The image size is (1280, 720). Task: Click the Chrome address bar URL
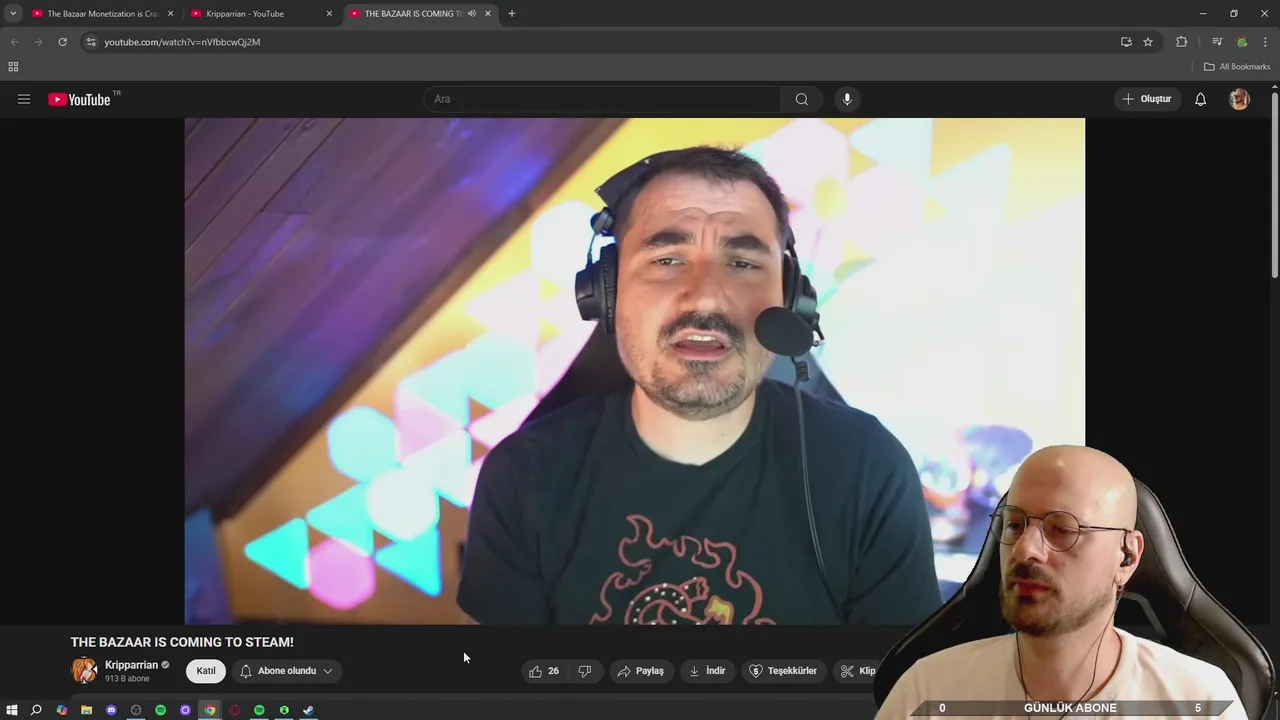pos(182,42)
